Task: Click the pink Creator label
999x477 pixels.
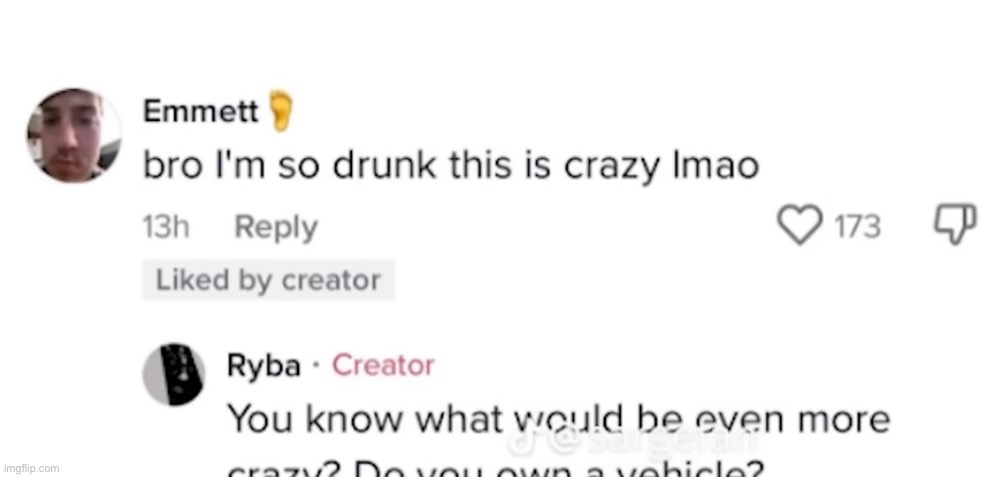Action: [x=383, y=366]
